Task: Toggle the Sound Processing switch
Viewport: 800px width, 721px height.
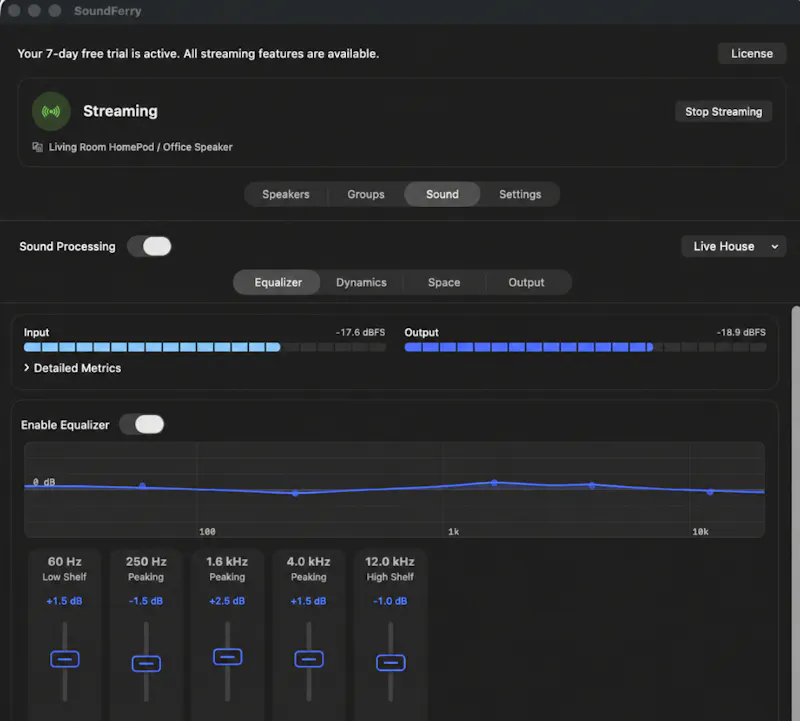Action: tap(149, 246)
